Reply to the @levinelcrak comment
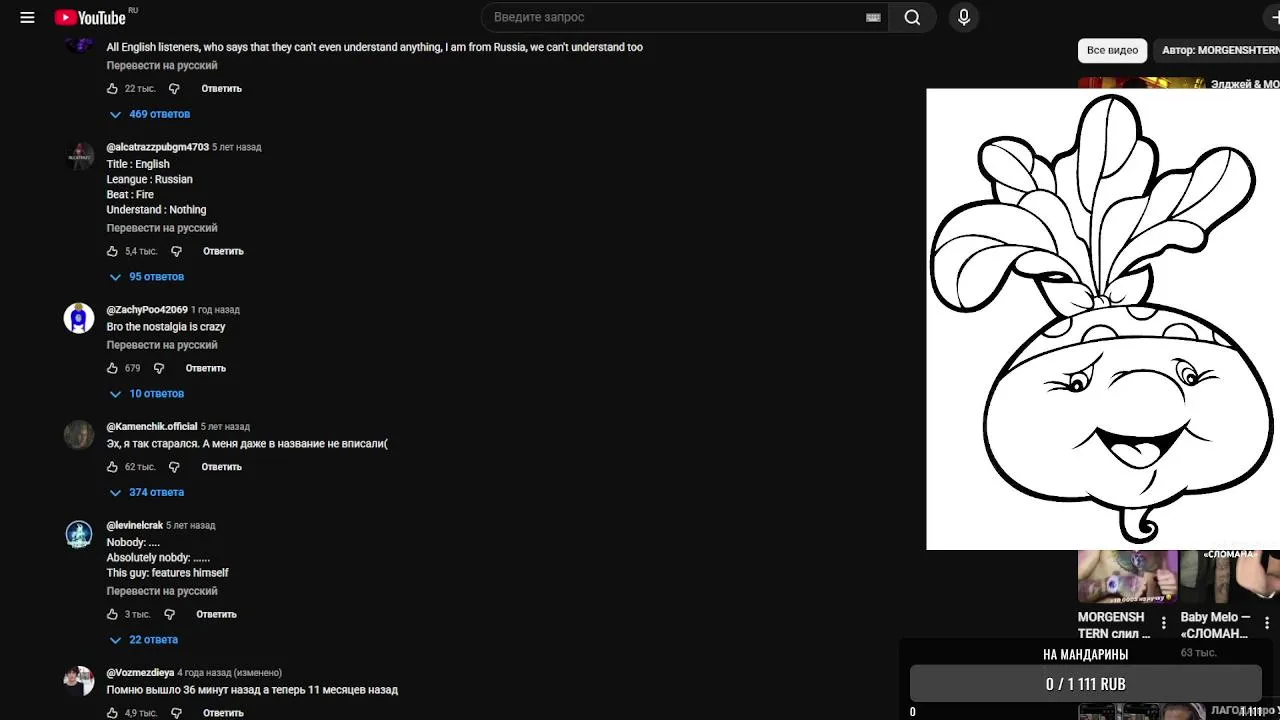This screenshot has width=1280, height=720. (217, 615)
